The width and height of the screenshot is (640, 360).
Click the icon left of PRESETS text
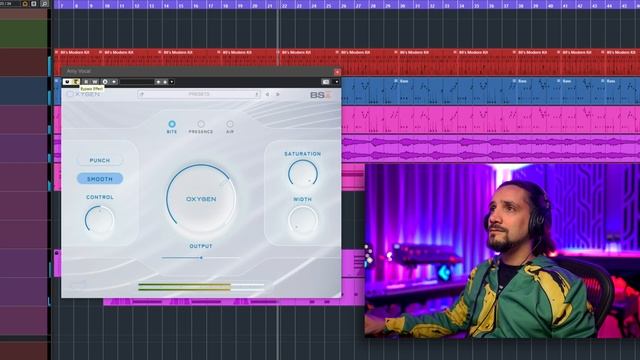pos(142,94)
